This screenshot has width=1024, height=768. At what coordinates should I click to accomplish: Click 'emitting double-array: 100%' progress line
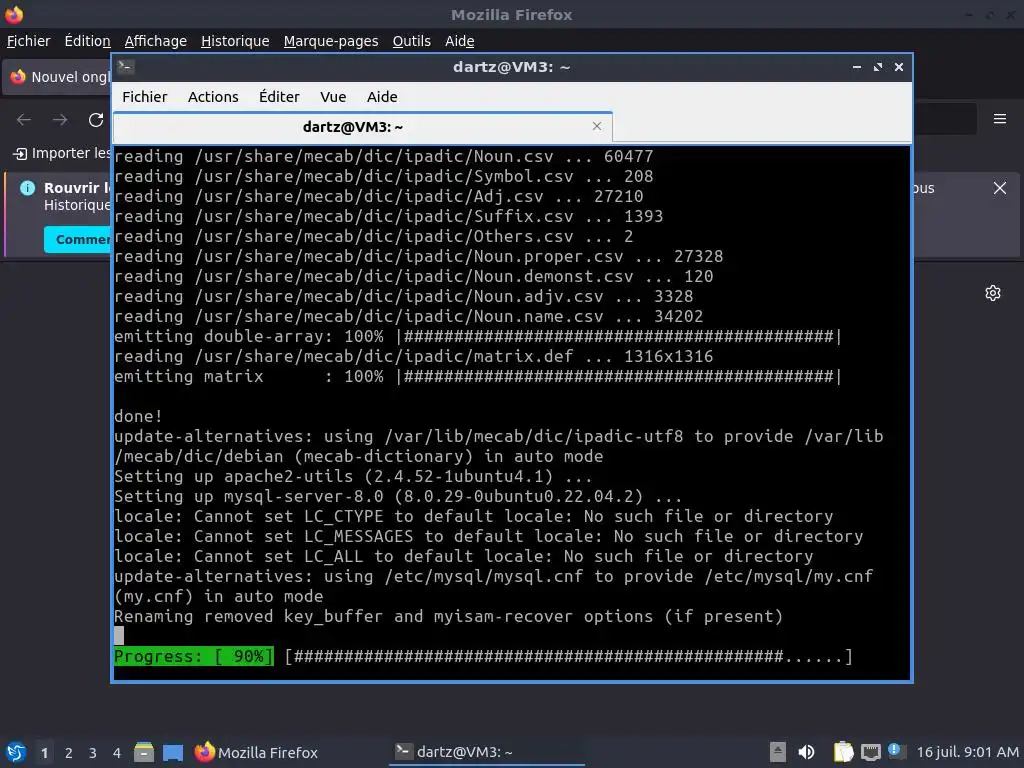[478, 336]
